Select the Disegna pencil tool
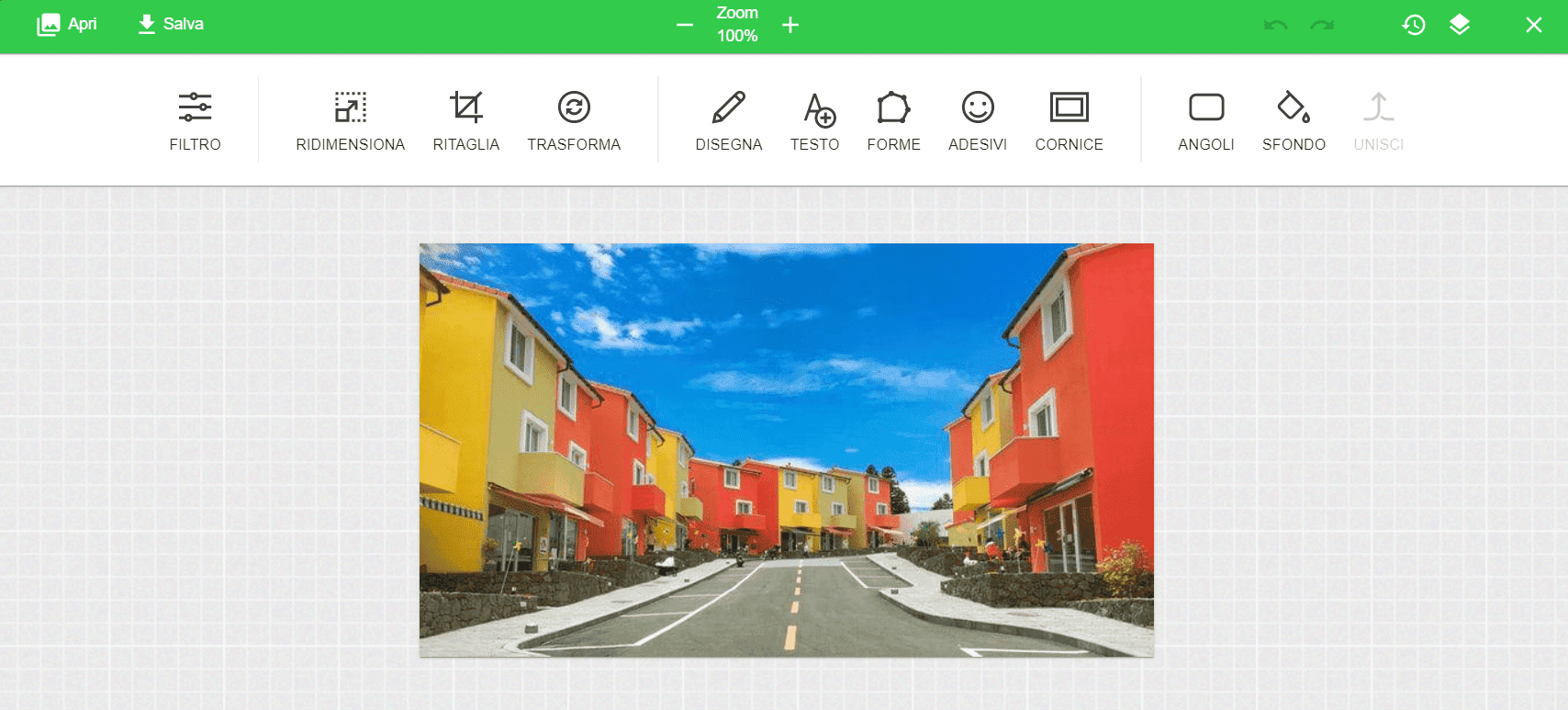Viewport: 1568px width, 710px height. [x=728, y=119]
